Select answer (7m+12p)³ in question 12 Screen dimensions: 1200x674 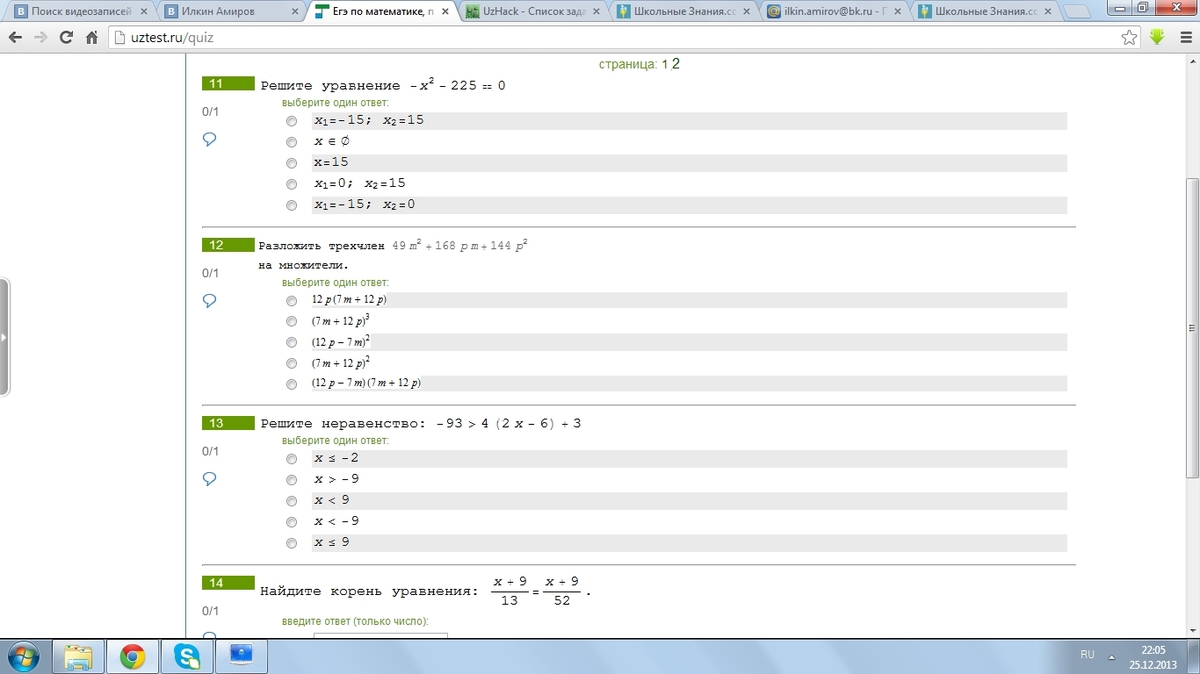[x=291, y=321]
